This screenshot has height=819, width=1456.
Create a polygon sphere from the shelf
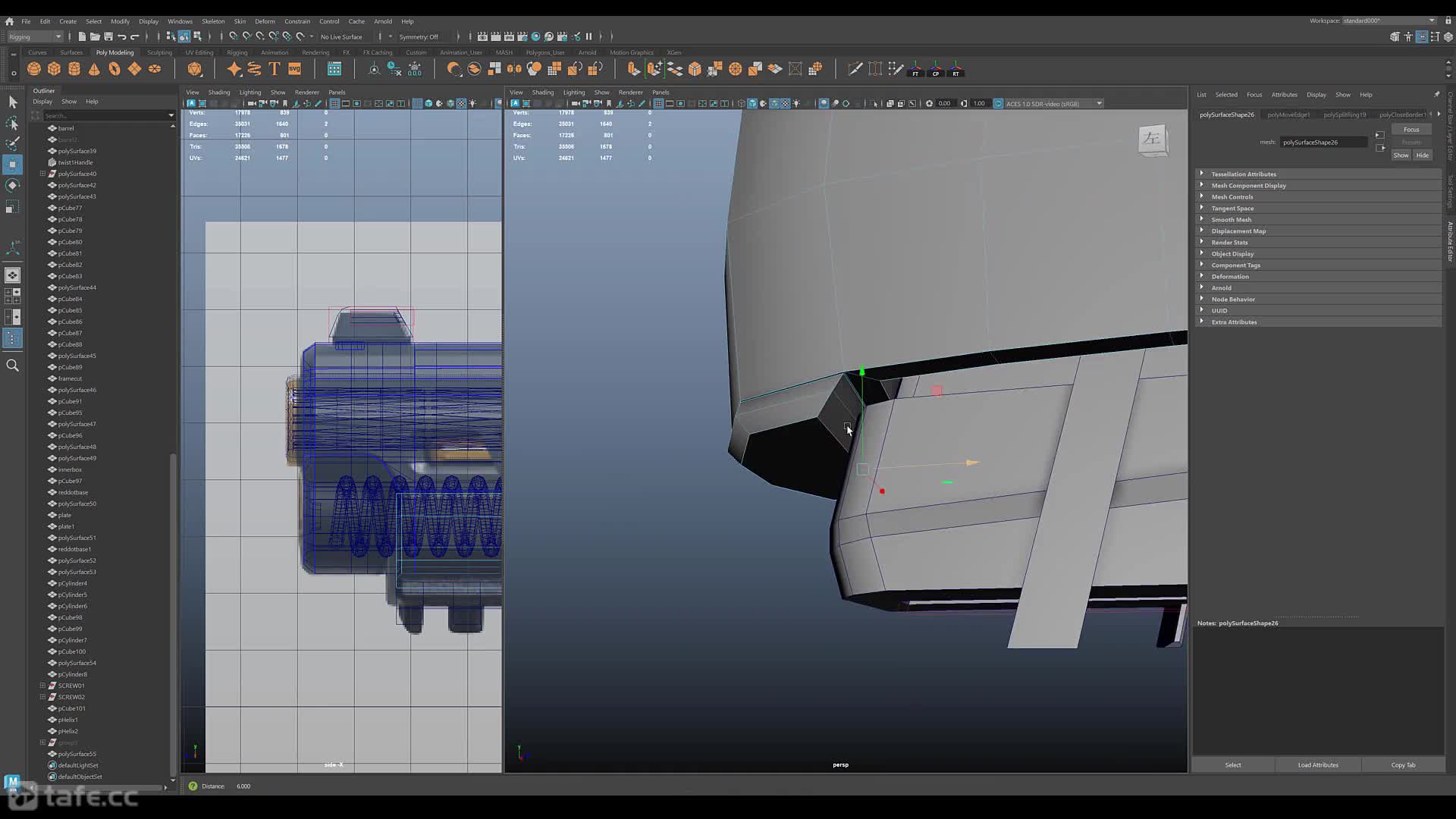pos(34,69)
